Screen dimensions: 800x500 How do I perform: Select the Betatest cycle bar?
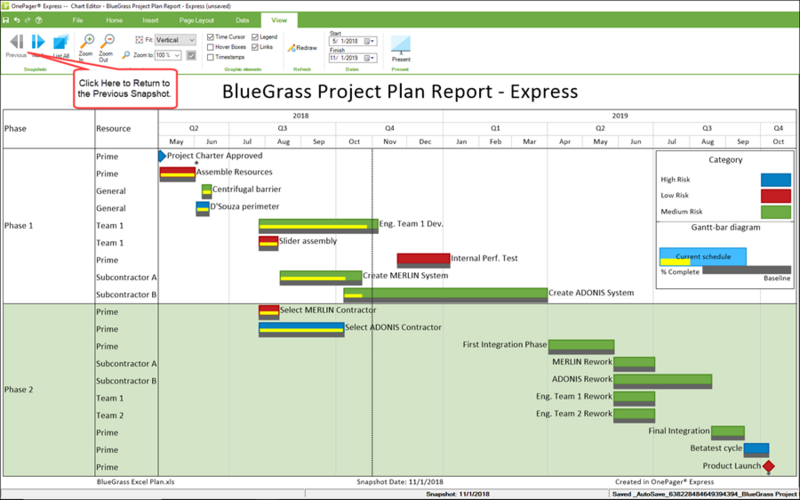click(x=756, y=451)
